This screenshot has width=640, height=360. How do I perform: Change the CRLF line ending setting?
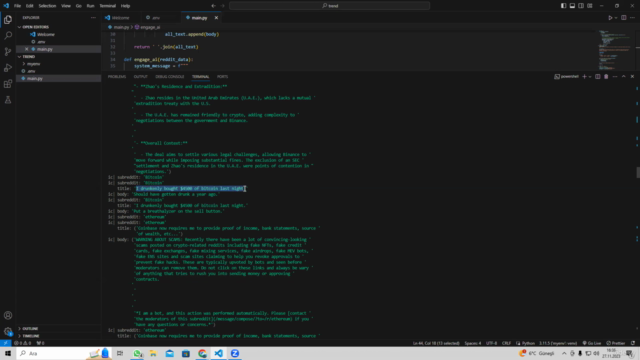pyautogui.click(x=506, y=343)
